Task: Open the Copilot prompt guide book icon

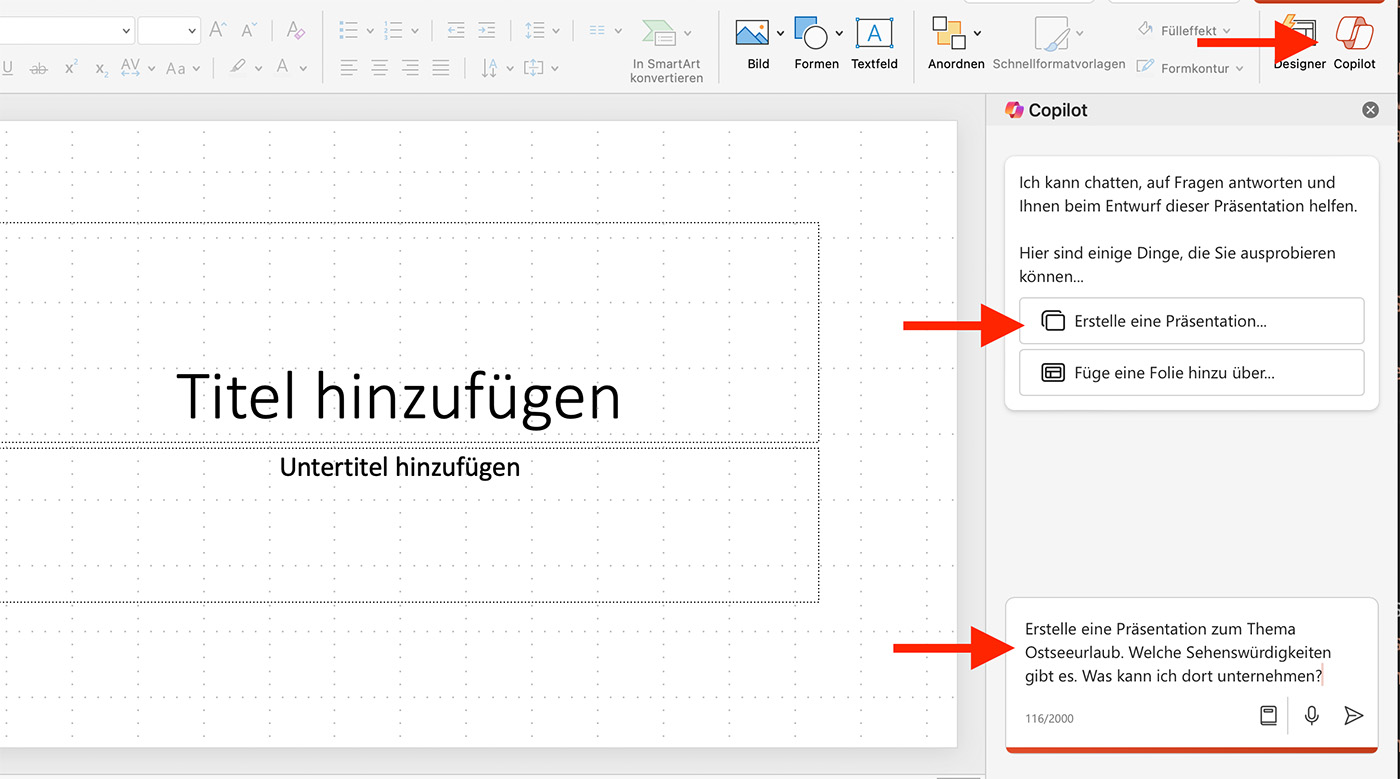Action: tap(1268, 715)
